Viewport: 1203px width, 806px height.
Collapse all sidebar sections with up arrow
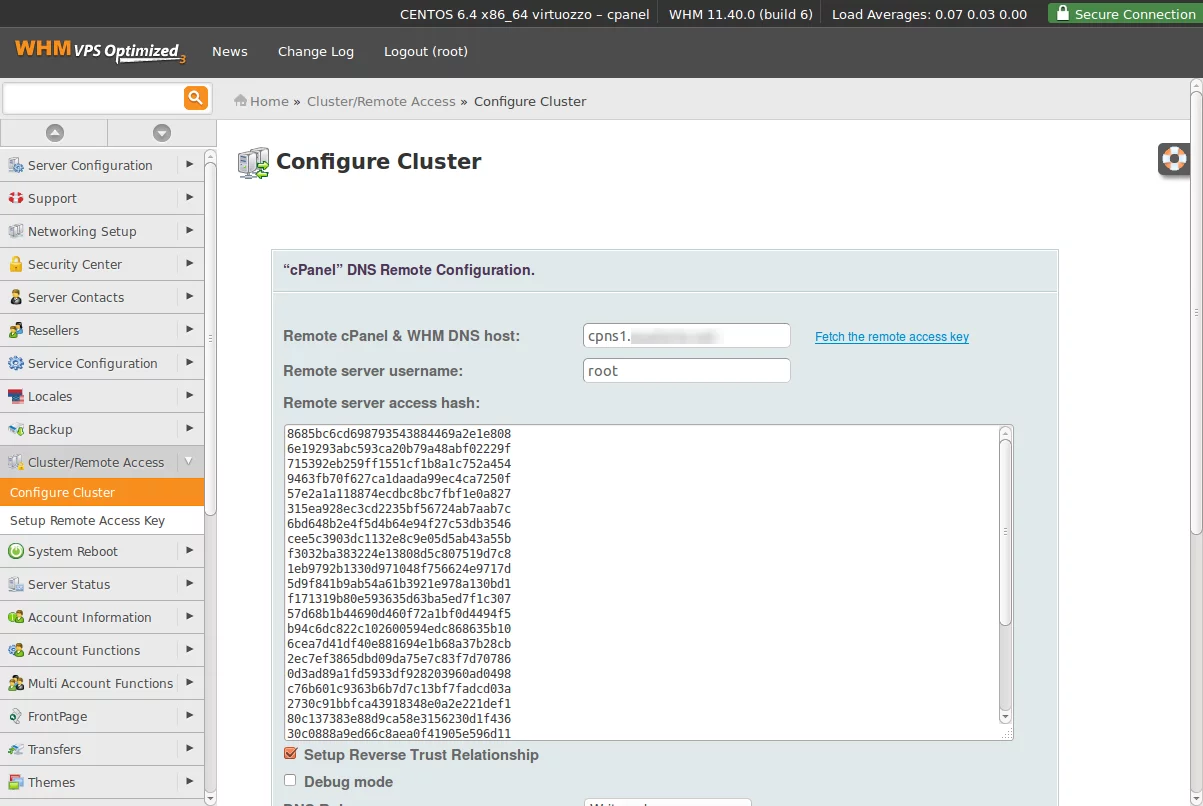point(54,132)
